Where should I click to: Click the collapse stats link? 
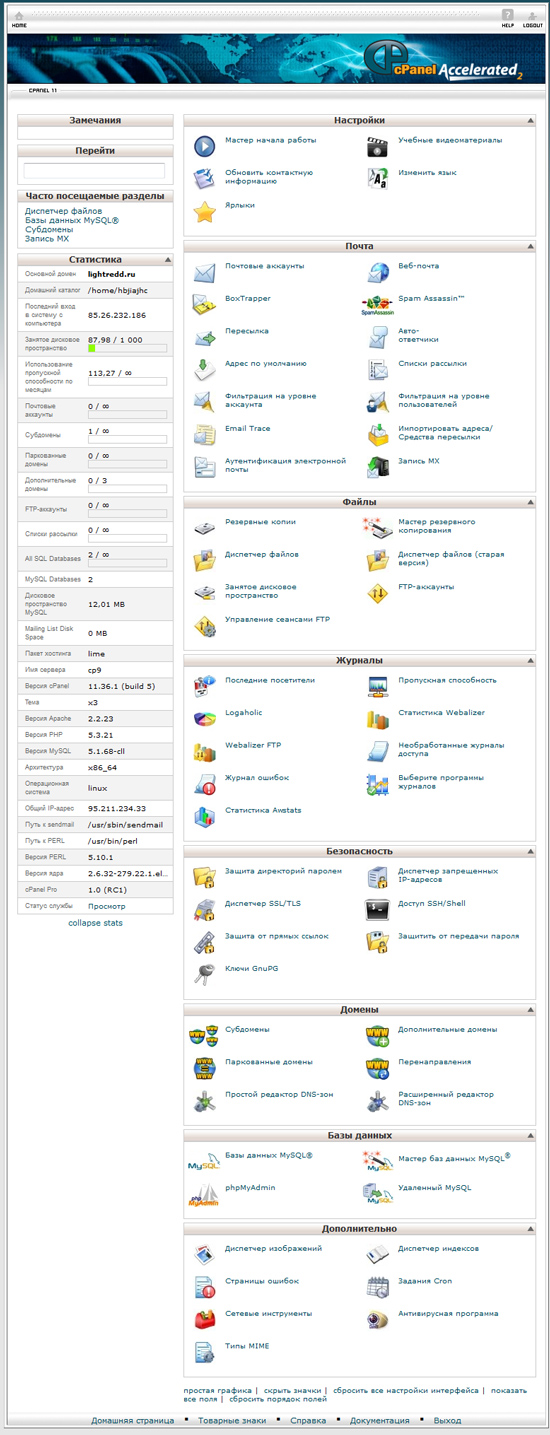(95, 923)
